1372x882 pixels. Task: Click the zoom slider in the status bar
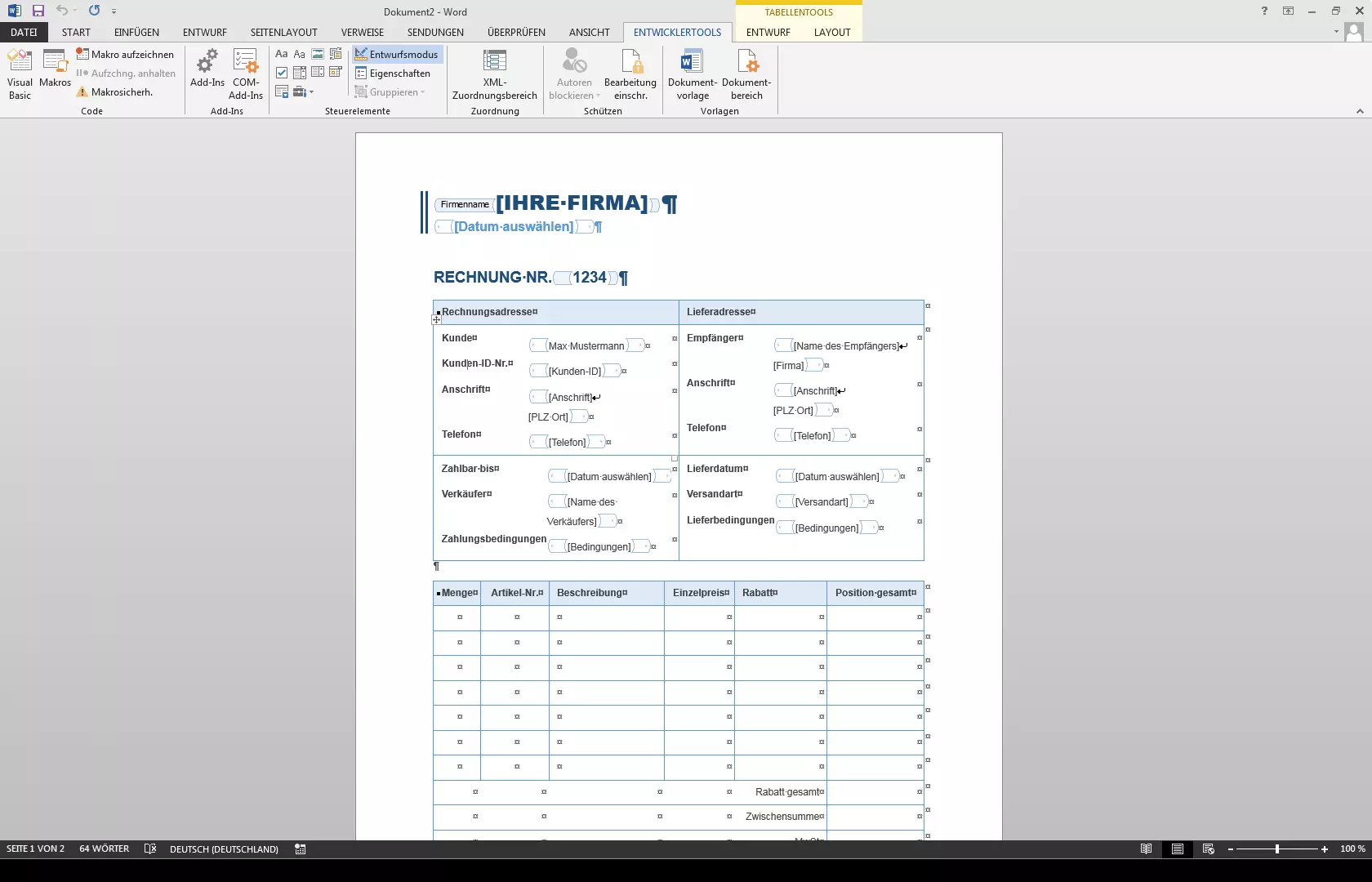(x=1276, y=849)
